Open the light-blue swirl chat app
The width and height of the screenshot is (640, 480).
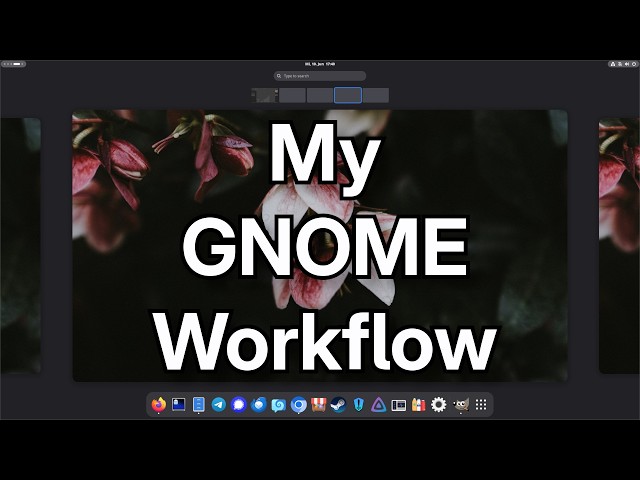click(279, 405)
